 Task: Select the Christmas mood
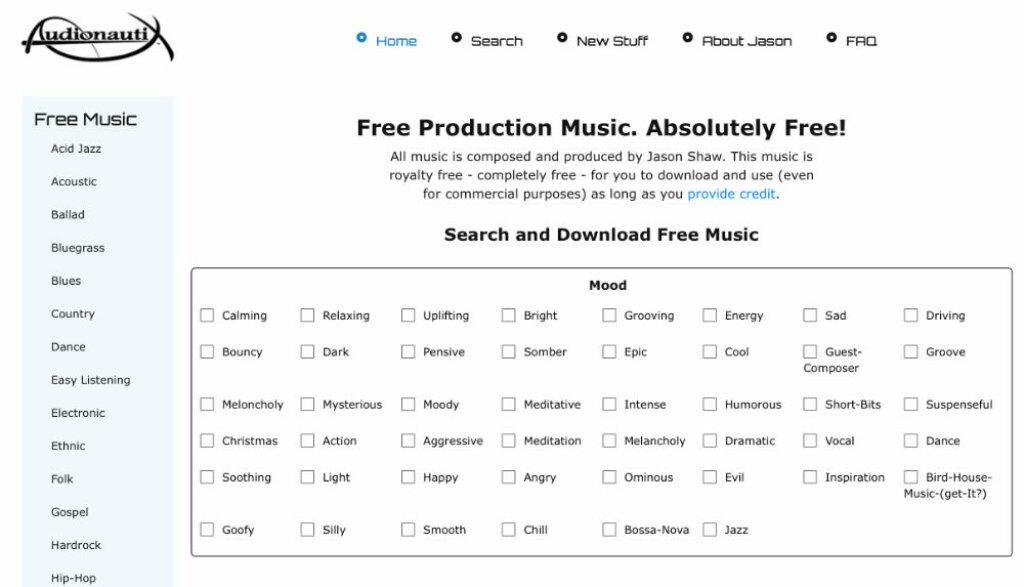coord(207,440)
